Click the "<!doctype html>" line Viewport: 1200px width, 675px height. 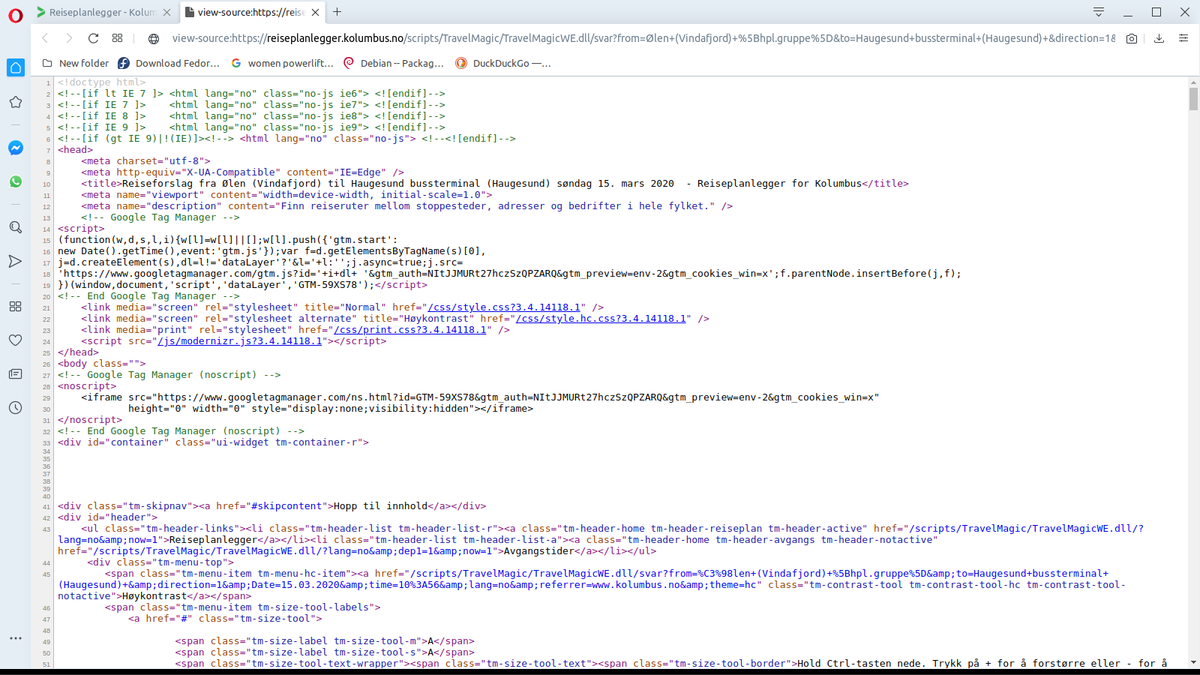point(101,82)
